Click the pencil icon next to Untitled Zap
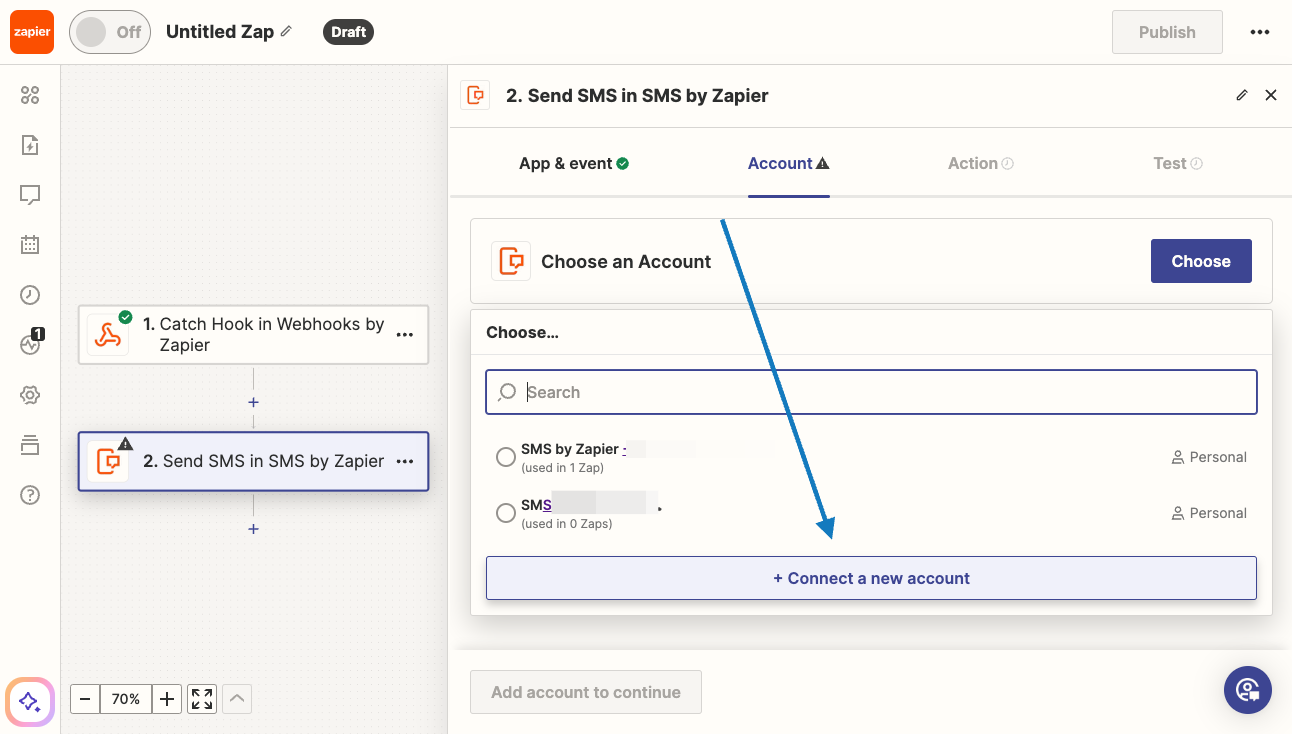 click(286, 31)
